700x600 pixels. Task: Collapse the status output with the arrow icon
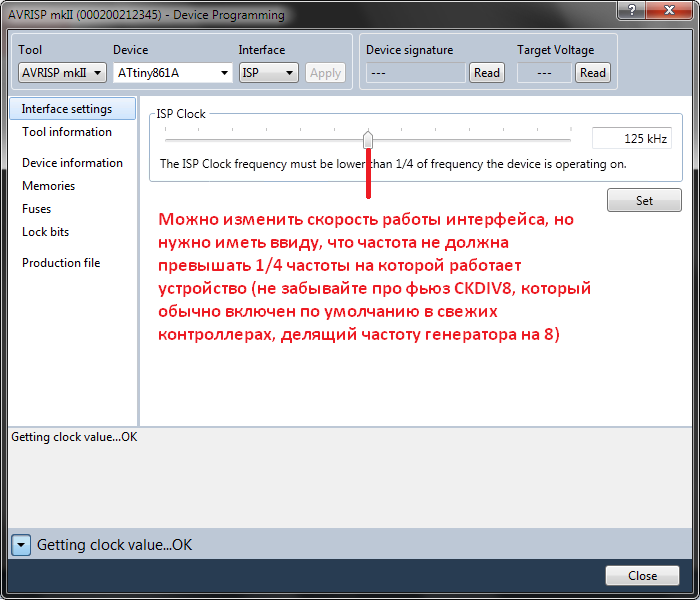[21, 545]
